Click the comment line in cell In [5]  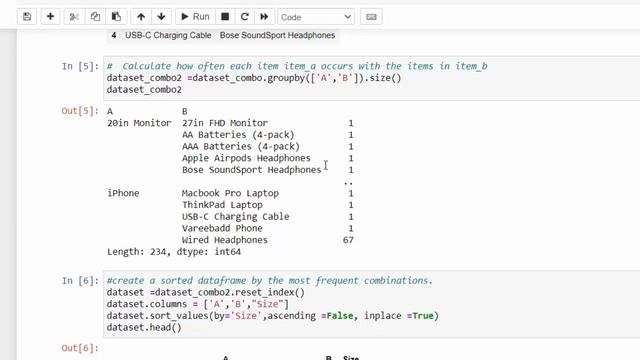(297, 66)
